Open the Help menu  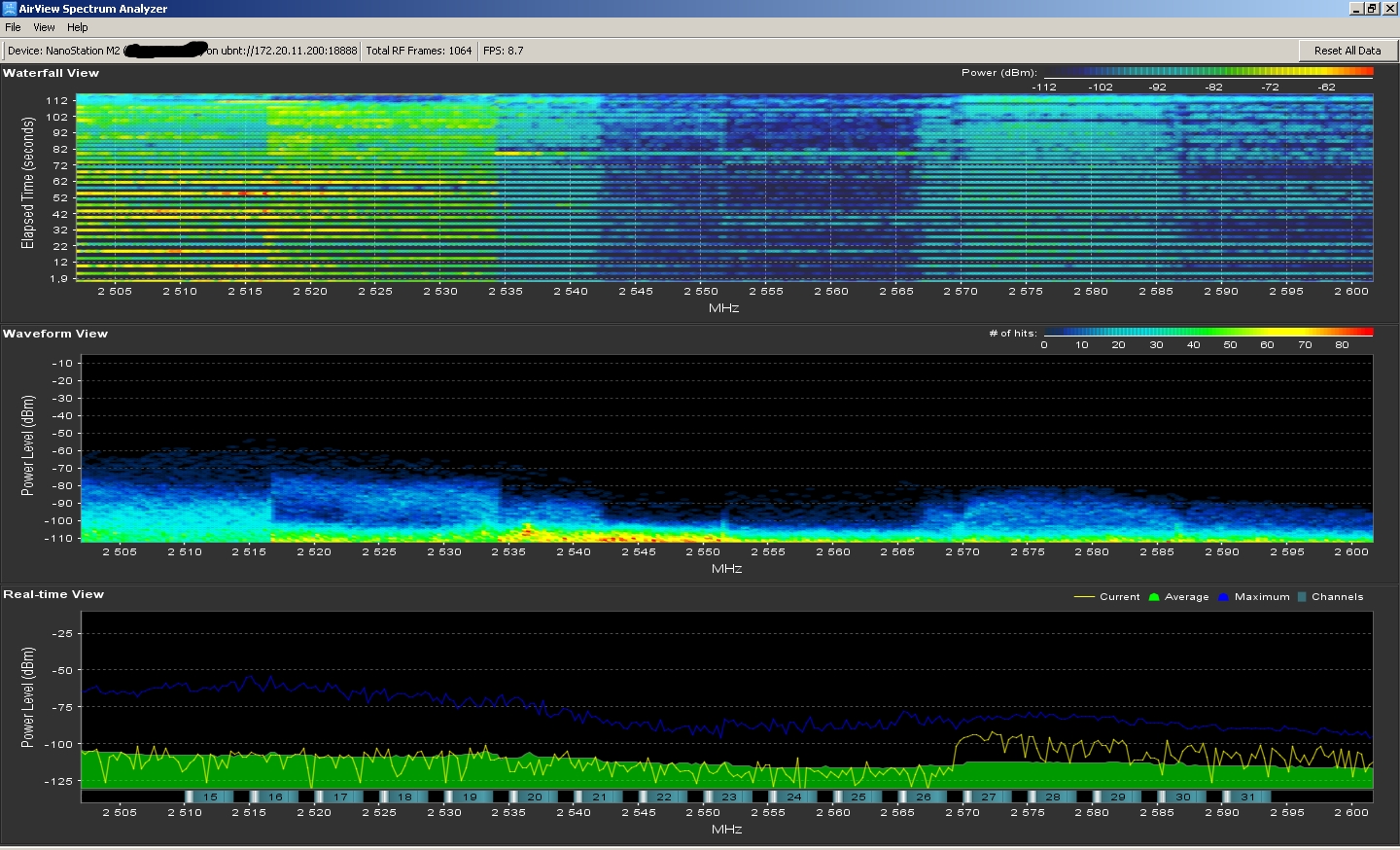[x=78, y=27]
